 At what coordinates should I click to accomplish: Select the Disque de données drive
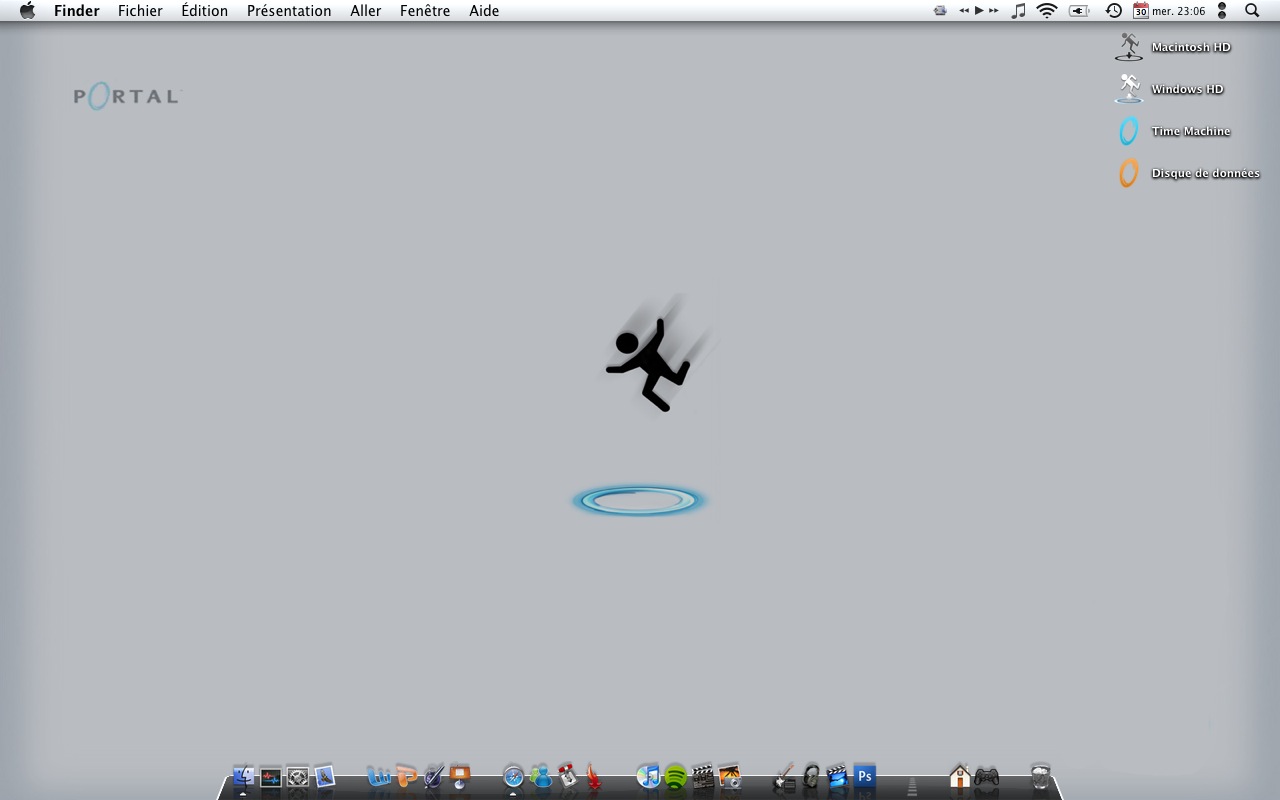tap(1188, 173)
